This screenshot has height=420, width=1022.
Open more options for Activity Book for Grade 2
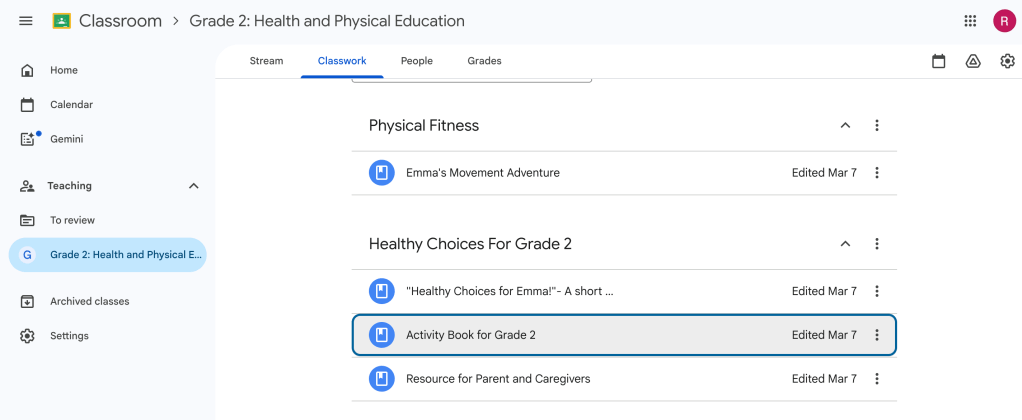877,335
